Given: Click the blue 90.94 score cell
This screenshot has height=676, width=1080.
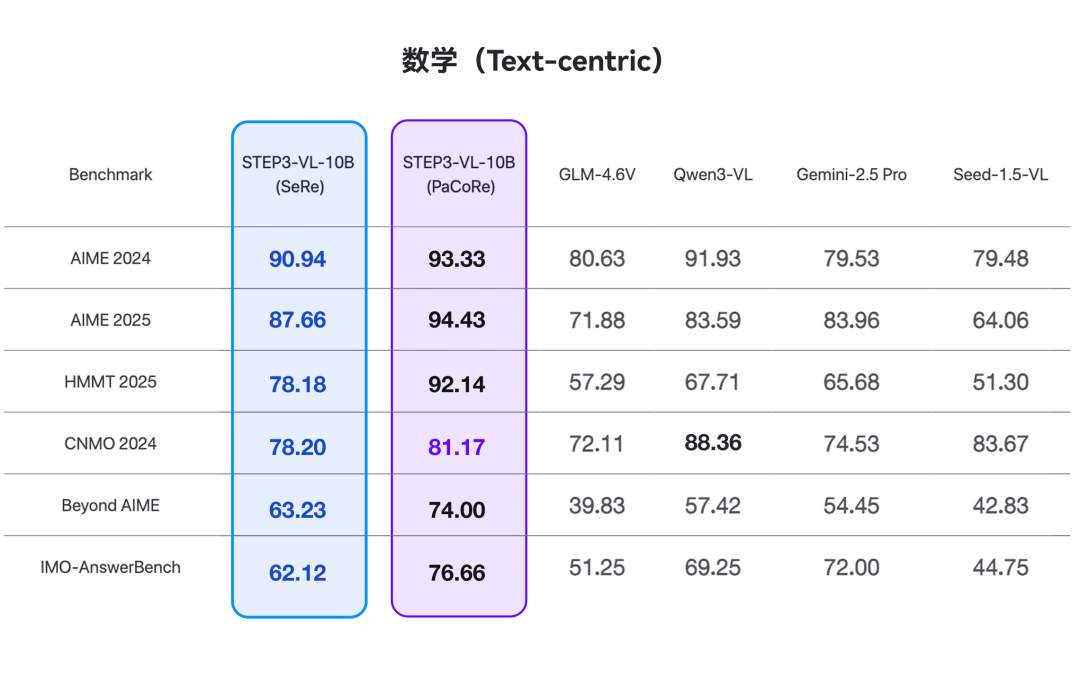Looking at the screenshot, I should click(298, 259).
